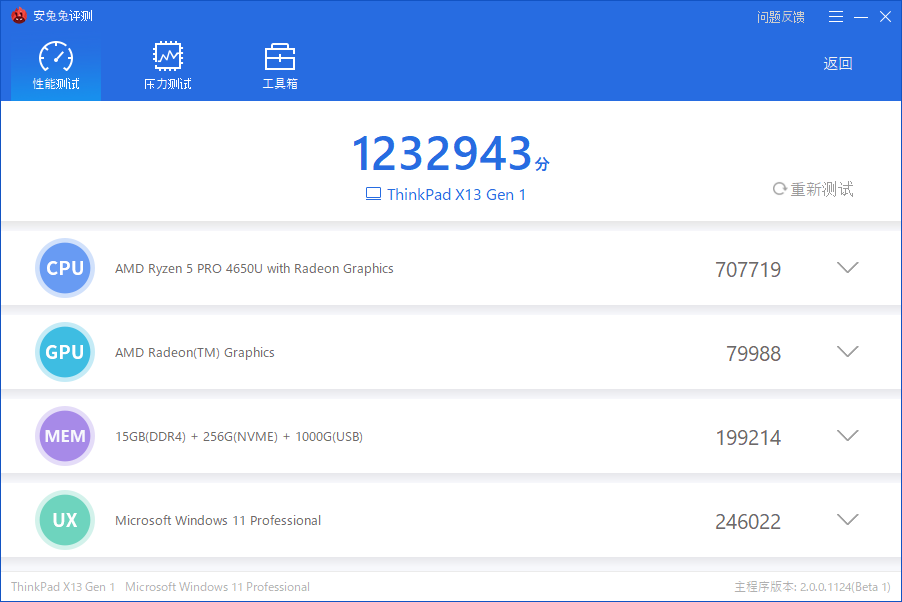Click the 15GB(DDR4) + 256G(NVME) memory text

click(239, 437)
